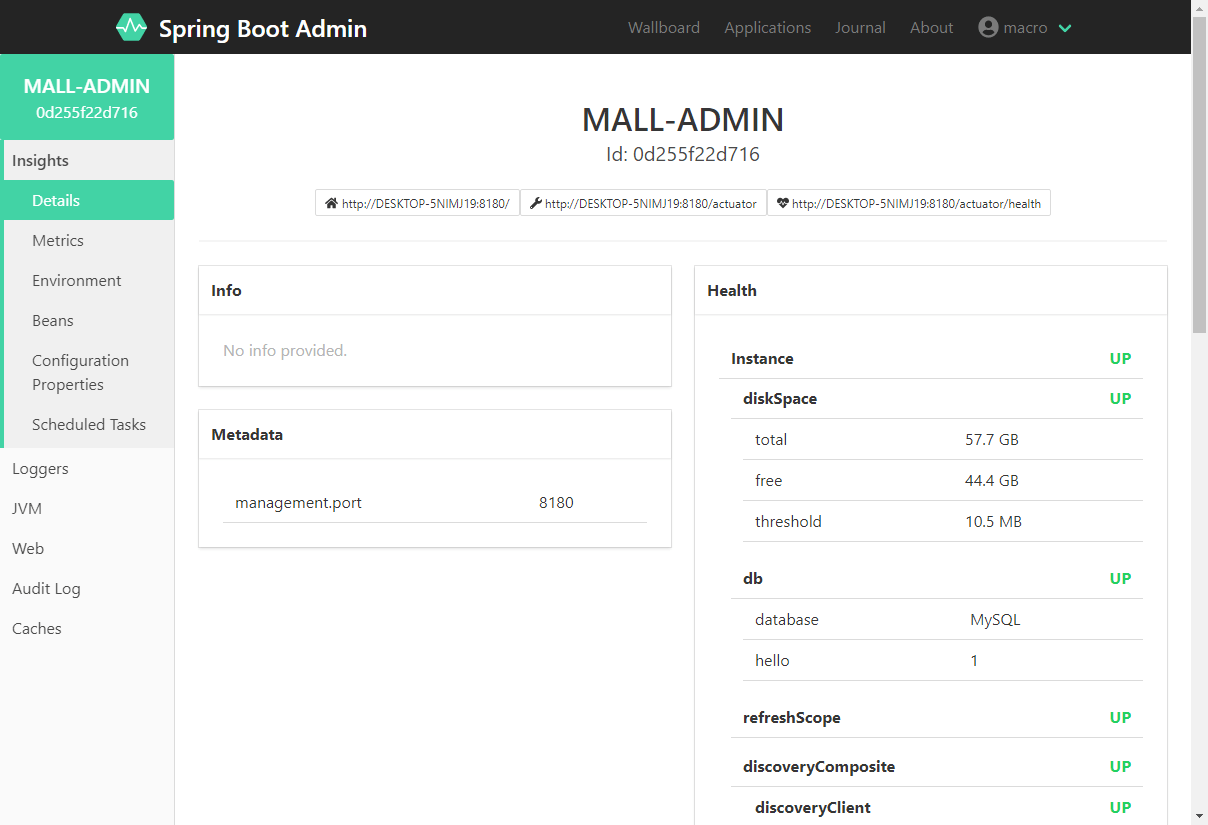
Task: Go to the Applications view
Action: point(767,28)
